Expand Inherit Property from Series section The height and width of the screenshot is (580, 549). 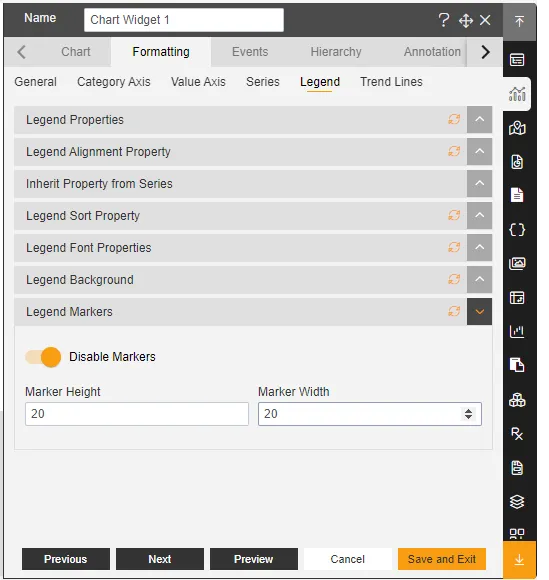(479, 183)
